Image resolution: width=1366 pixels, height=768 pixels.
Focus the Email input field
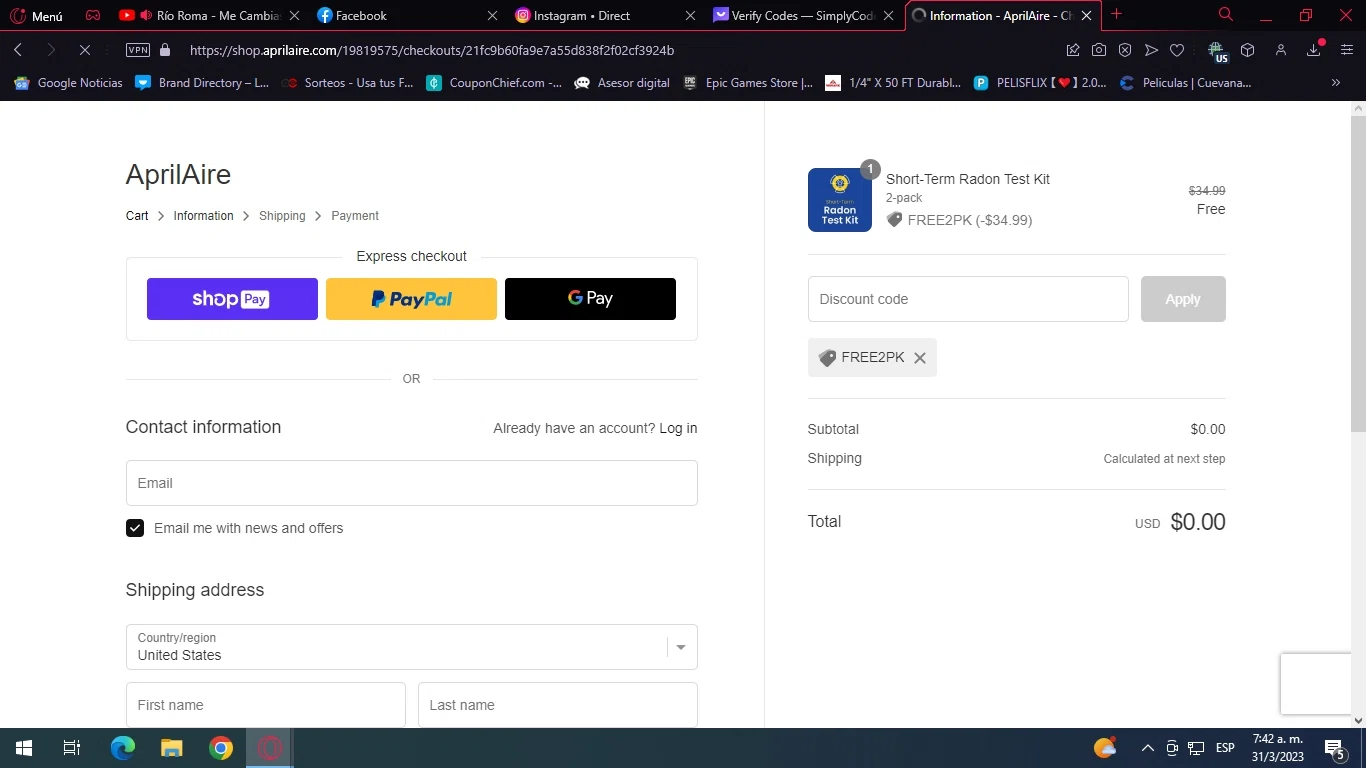point(411,483)
